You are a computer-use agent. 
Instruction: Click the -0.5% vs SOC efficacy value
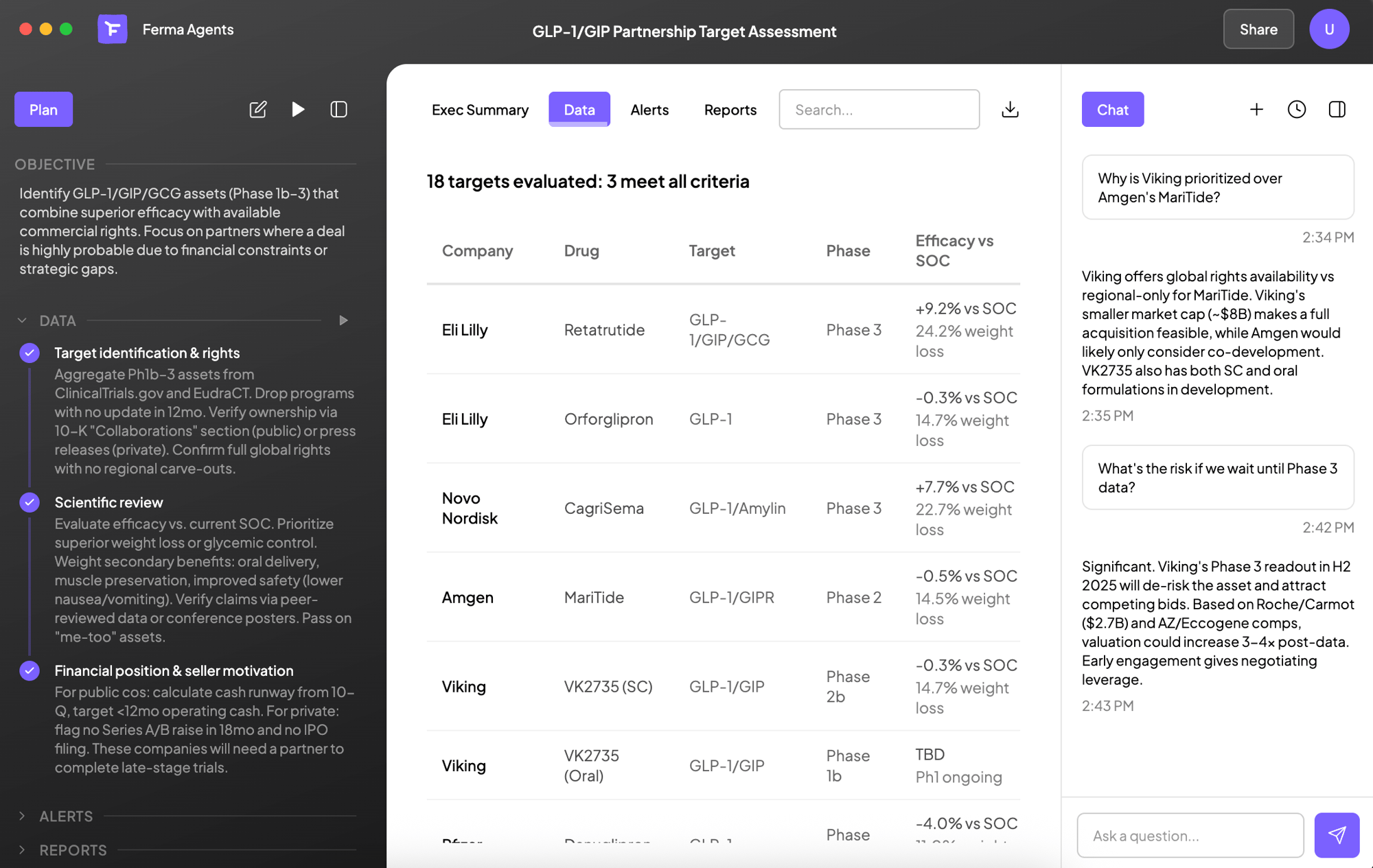(x=967, y=576)
